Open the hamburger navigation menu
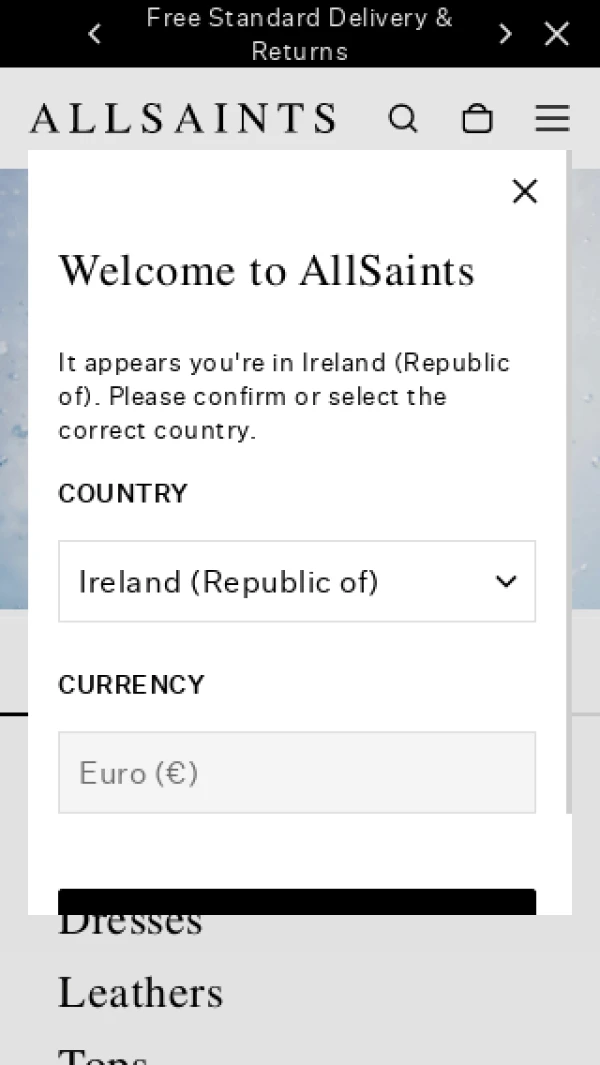The width and height of the screenshot is (600, 1065). click(x=552, y=118)
